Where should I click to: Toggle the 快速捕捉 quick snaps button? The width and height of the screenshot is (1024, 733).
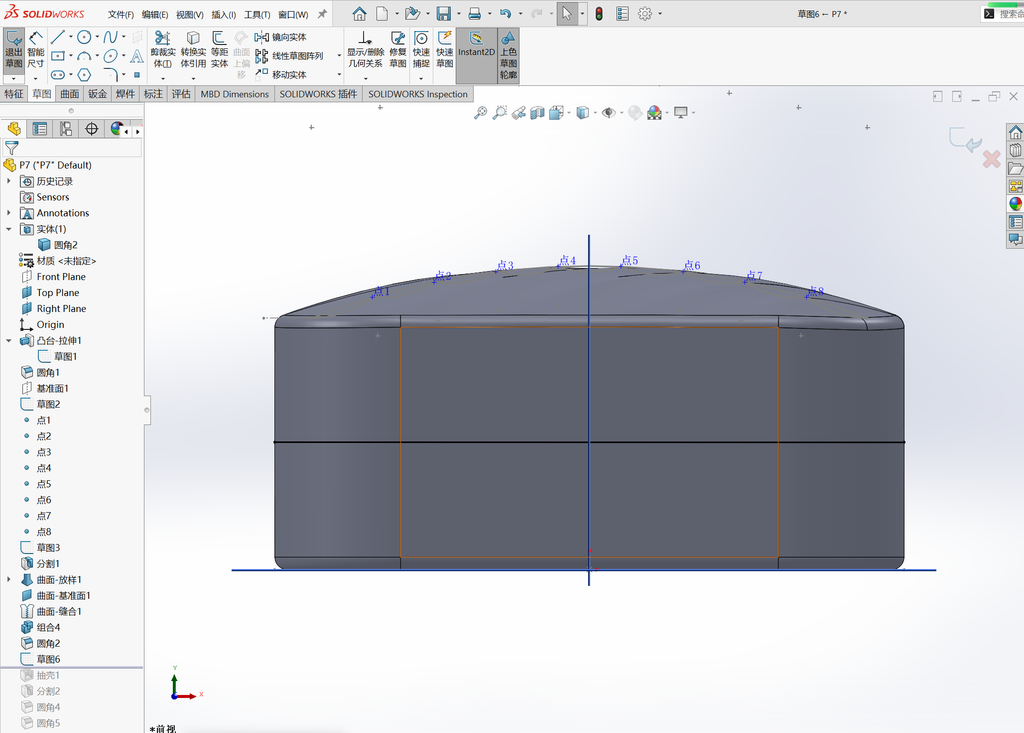coord(421,50)
